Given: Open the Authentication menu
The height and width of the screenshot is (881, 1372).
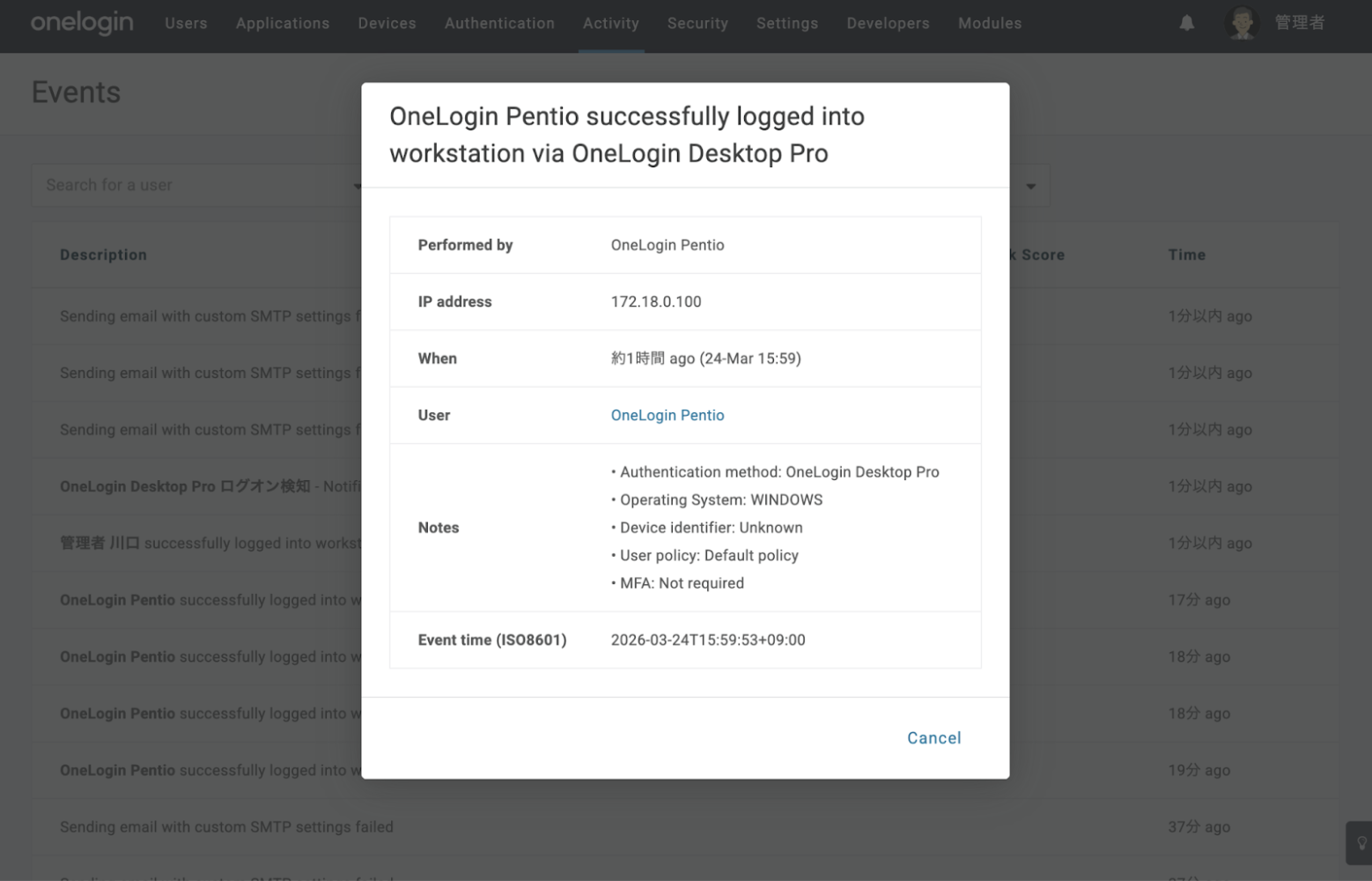Looking at the screenshot, I should tap(499, 24).
